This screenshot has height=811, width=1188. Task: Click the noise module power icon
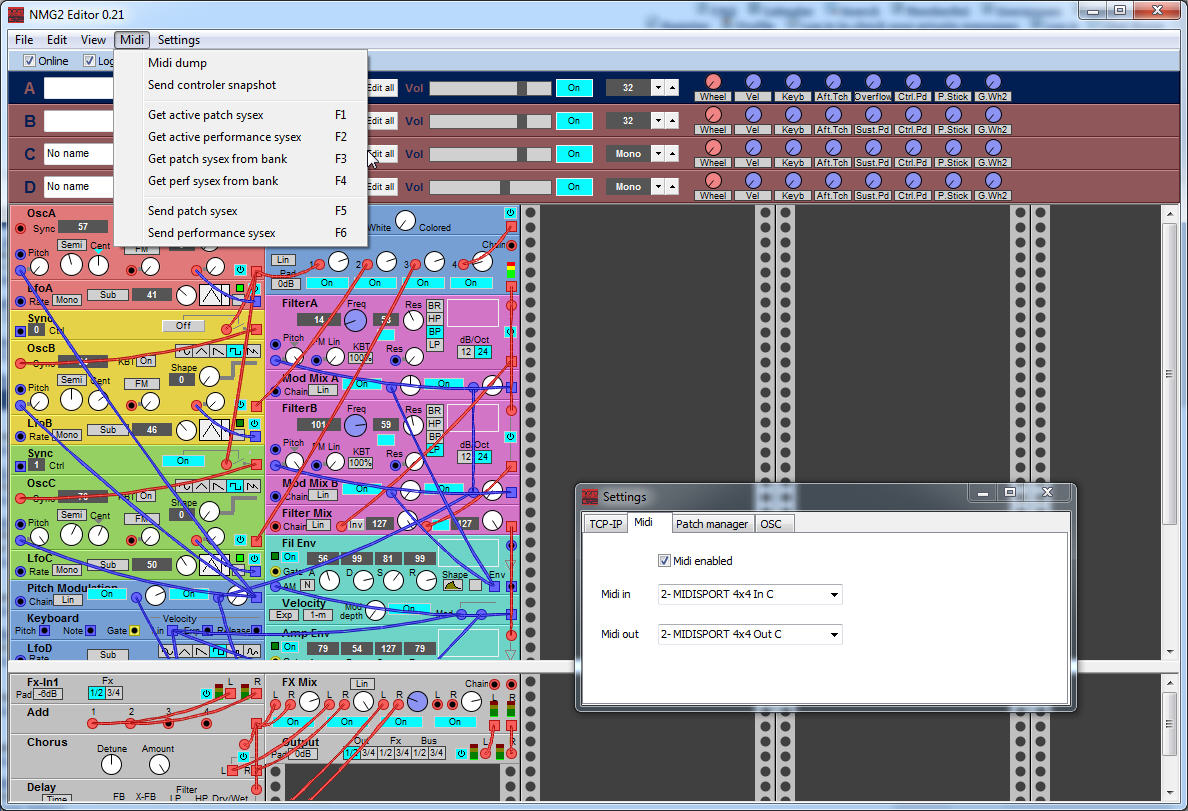(x=510, y=213)
